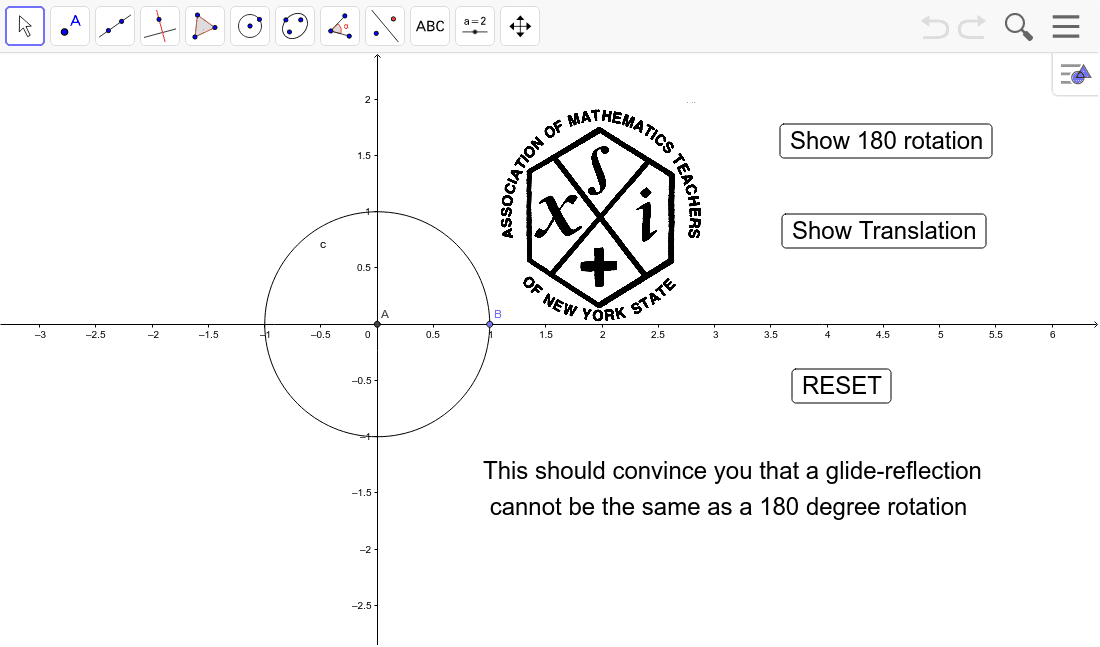Select the Ellipse conic tool
This screenshot has height=647, width=1100.
[295, 27]
